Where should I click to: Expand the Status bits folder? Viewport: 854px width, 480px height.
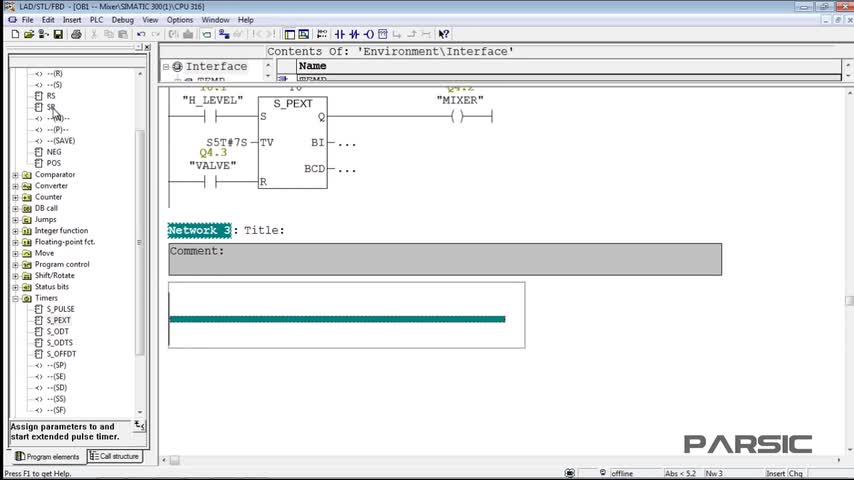click(x=16, y=287)
